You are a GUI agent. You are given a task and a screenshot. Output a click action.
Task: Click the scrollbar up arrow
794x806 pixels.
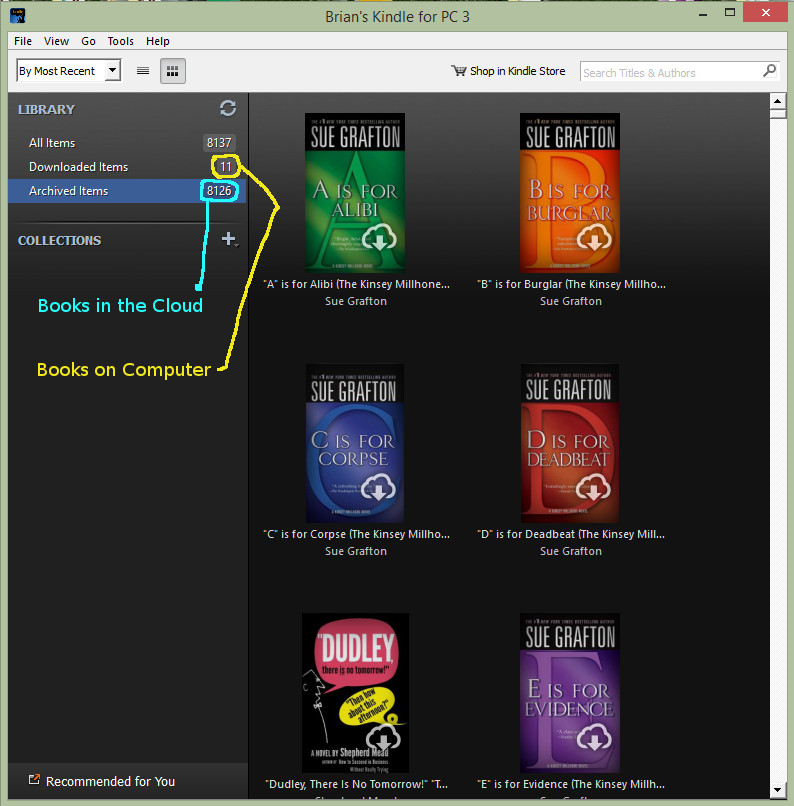(778, 101)
